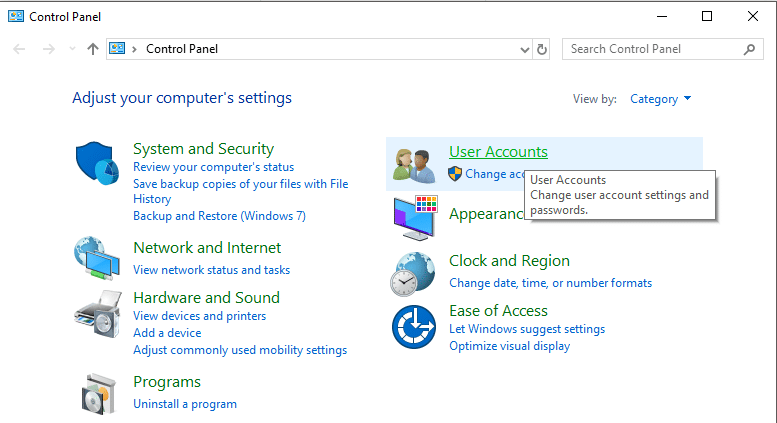Click the UAC shield icon beside Change account
Screen dimensions: 777x423
coord(455,174)
